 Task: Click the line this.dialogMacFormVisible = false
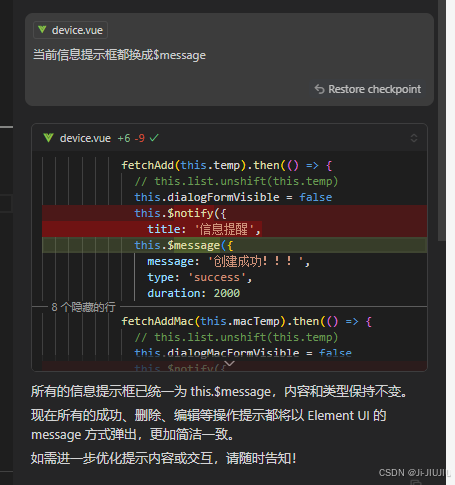243,353
